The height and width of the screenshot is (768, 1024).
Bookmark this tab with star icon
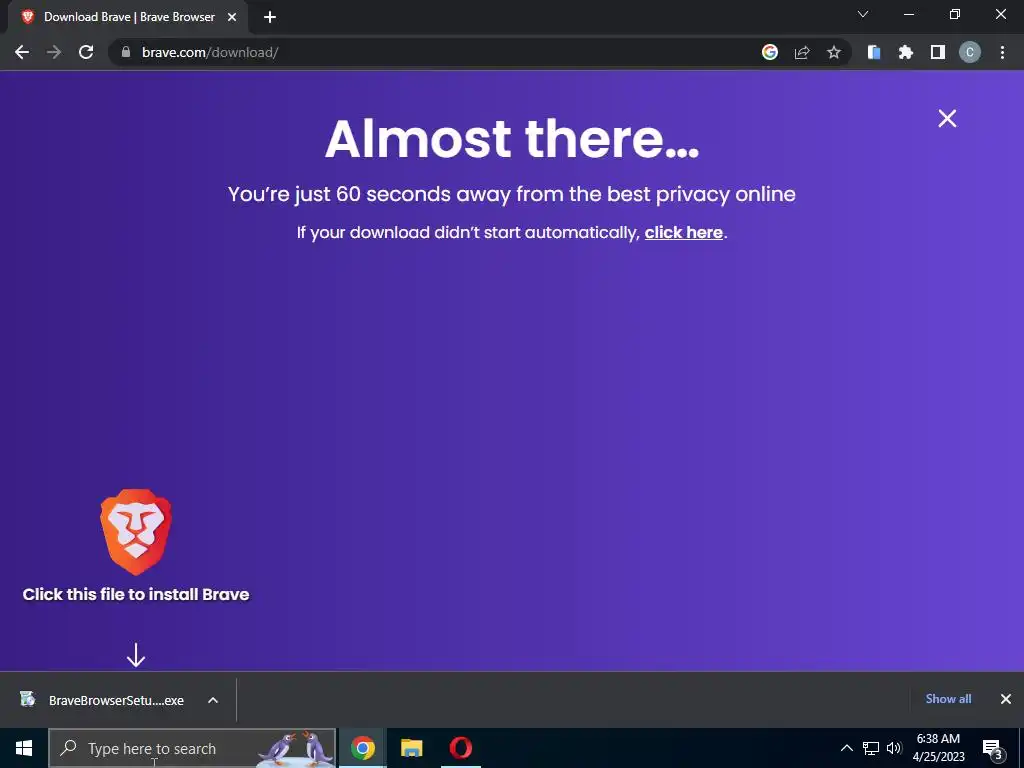coord(834,52)
